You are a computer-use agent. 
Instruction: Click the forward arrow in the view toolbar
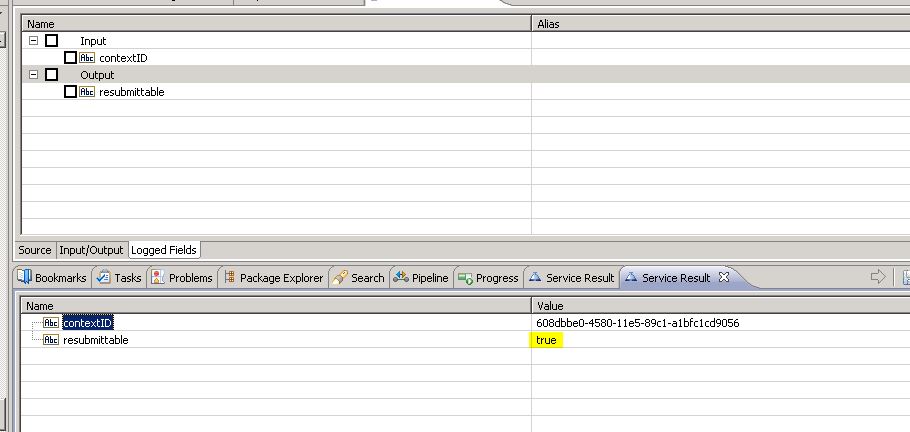tap(878, 277)
